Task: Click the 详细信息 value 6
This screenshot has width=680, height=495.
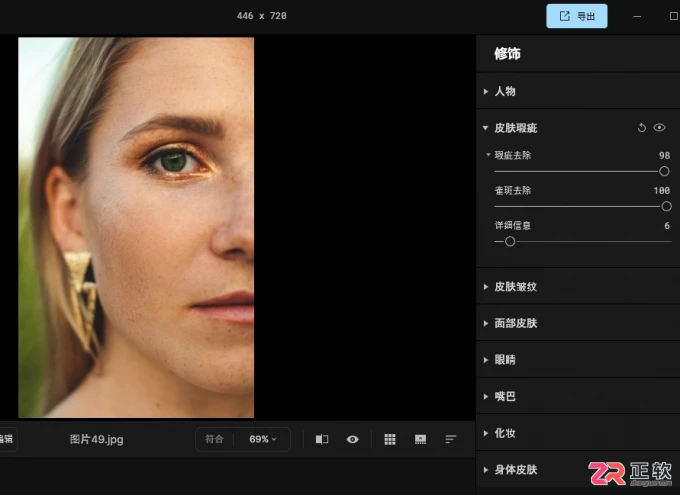Action: point(667,226)
